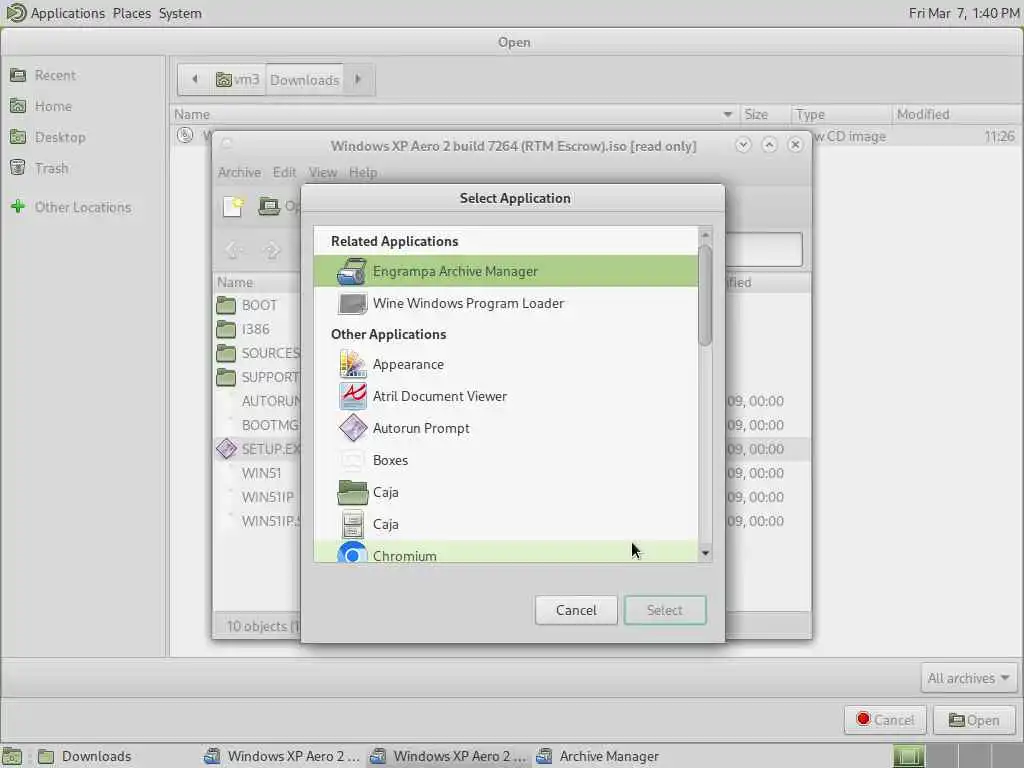Go forward in archive manager navigation
1024x768 pixels.
click(272, 249)
